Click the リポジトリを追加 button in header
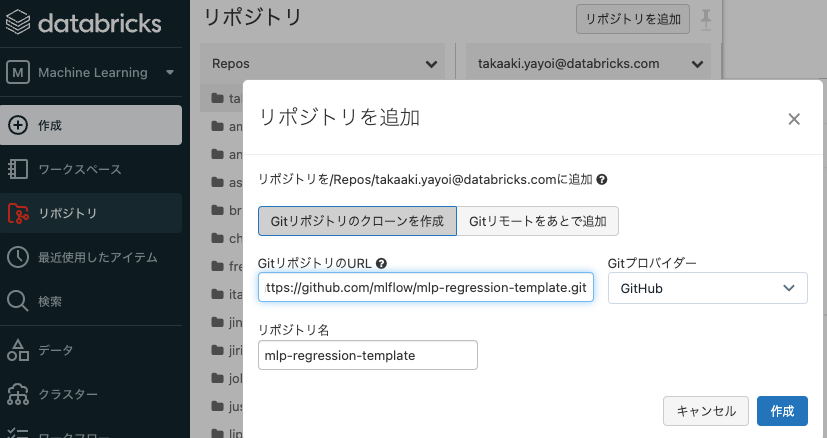 (632, 19)
